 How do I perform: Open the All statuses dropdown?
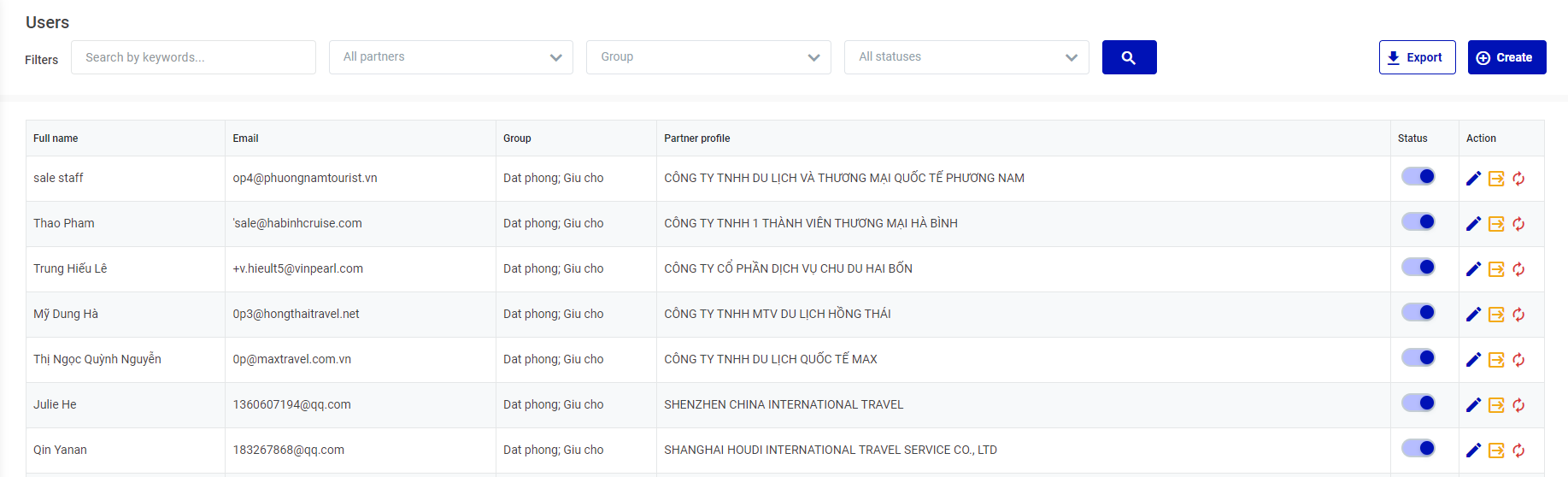coord(966,57)
